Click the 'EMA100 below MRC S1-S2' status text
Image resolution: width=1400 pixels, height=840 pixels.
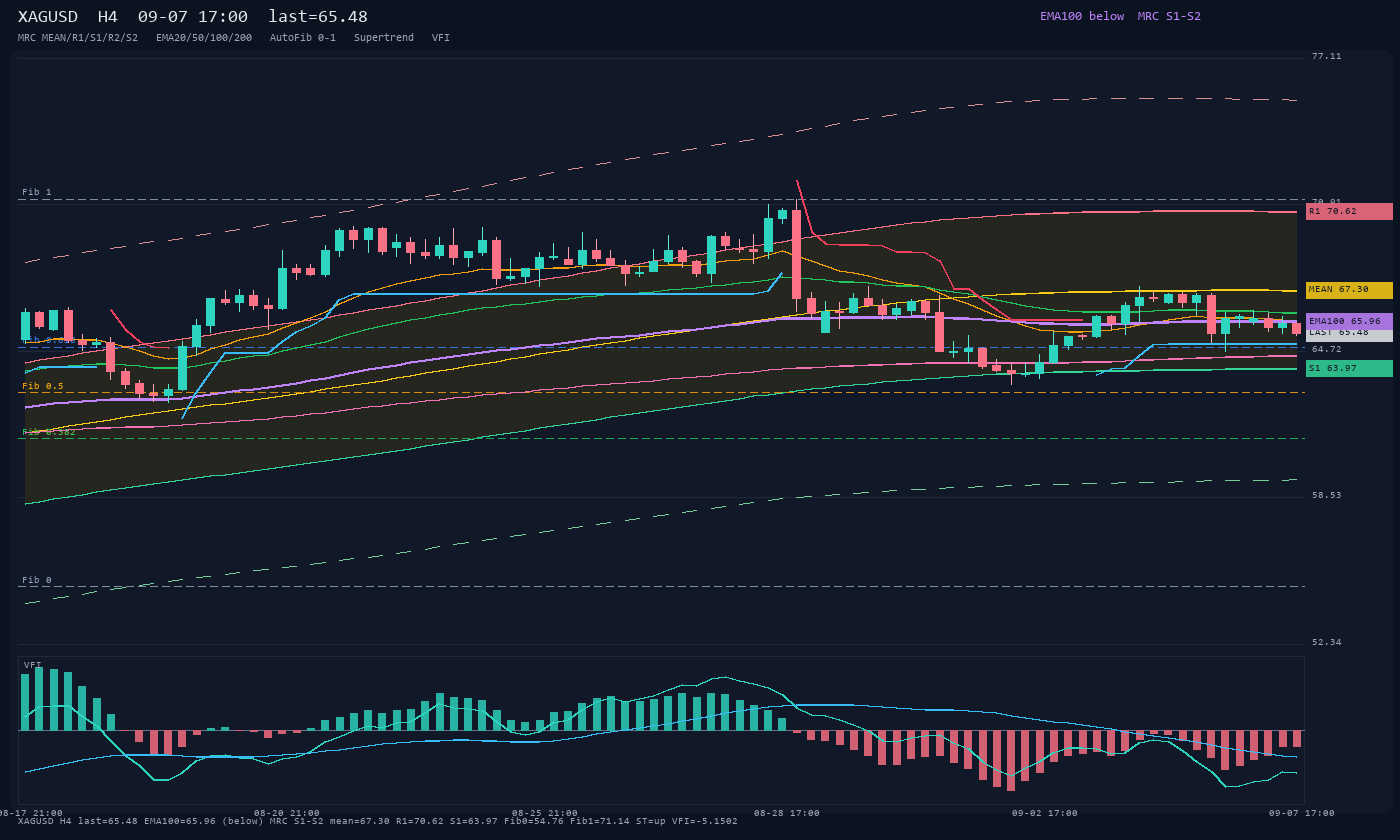(1120, 16)
